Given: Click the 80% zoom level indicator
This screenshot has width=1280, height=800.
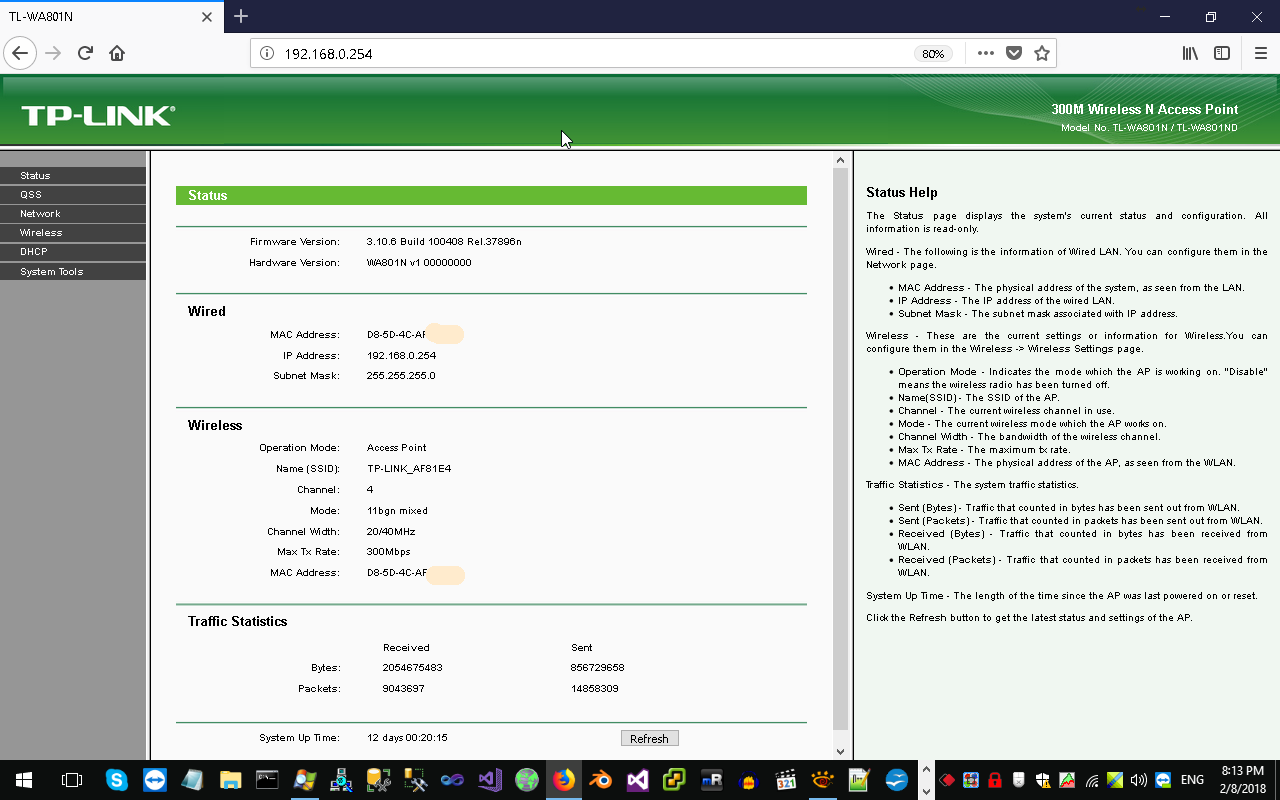Looking at the screenshot, I should [x=933, y=54].
